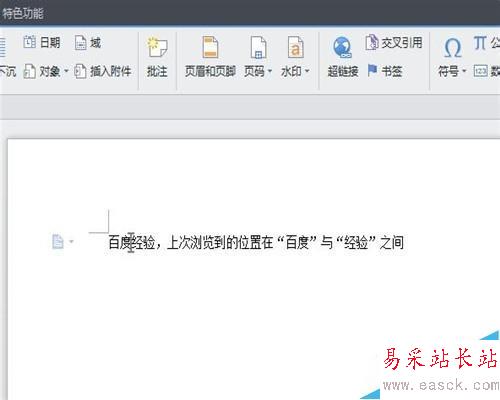Screen dimensions: 500x400
Task: Click the word 之间 in document
Action: click(x=392, y=242)
